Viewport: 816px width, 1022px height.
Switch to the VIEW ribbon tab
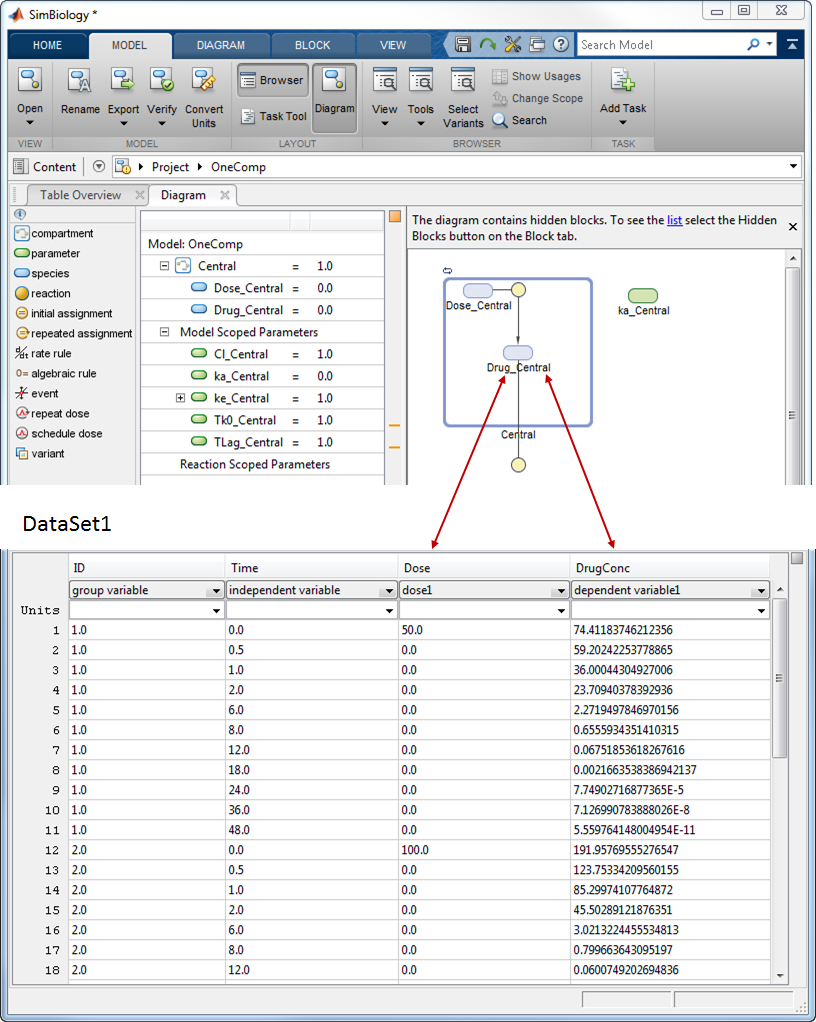[x=393, y=45]
